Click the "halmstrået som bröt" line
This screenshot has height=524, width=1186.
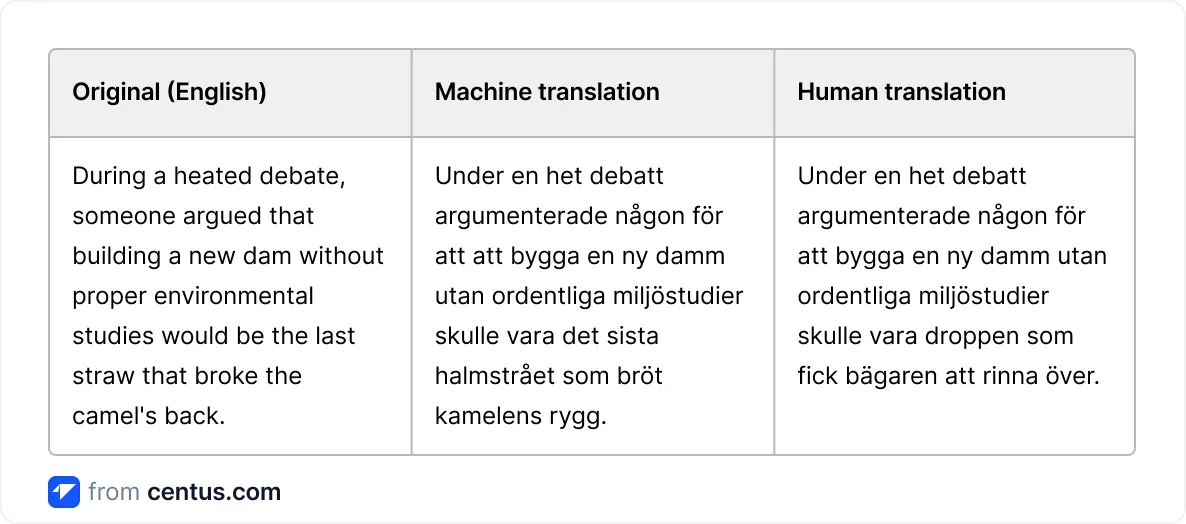tap(549, 376)
